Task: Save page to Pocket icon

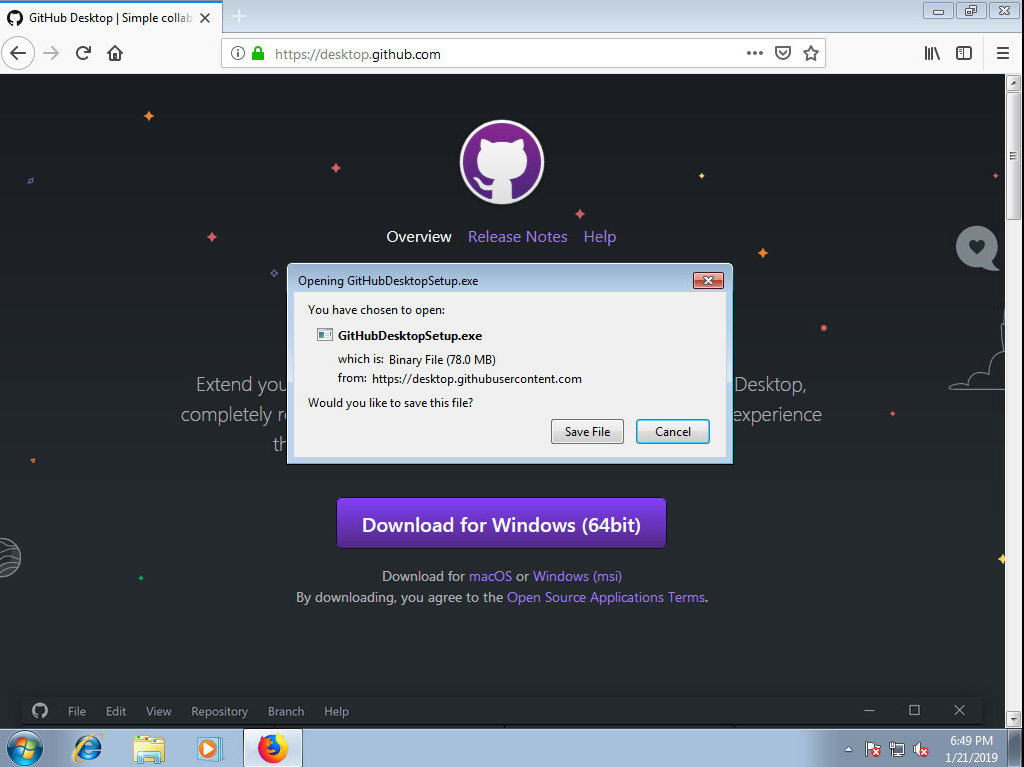Action: point(782,54)
